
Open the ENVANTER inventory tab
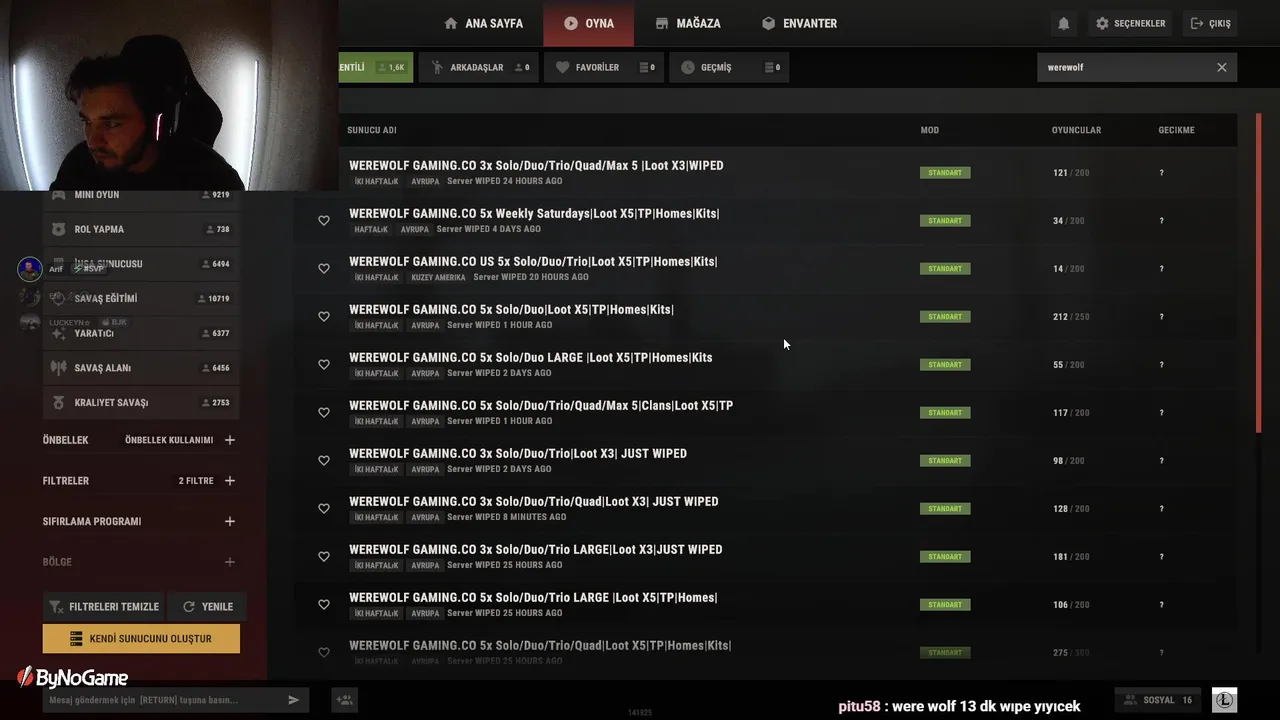click(x=799, y=23)
